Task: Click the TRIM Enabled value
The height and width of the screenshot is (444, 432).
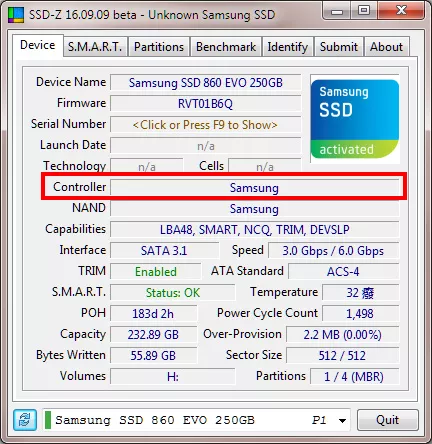Action: 156,272
